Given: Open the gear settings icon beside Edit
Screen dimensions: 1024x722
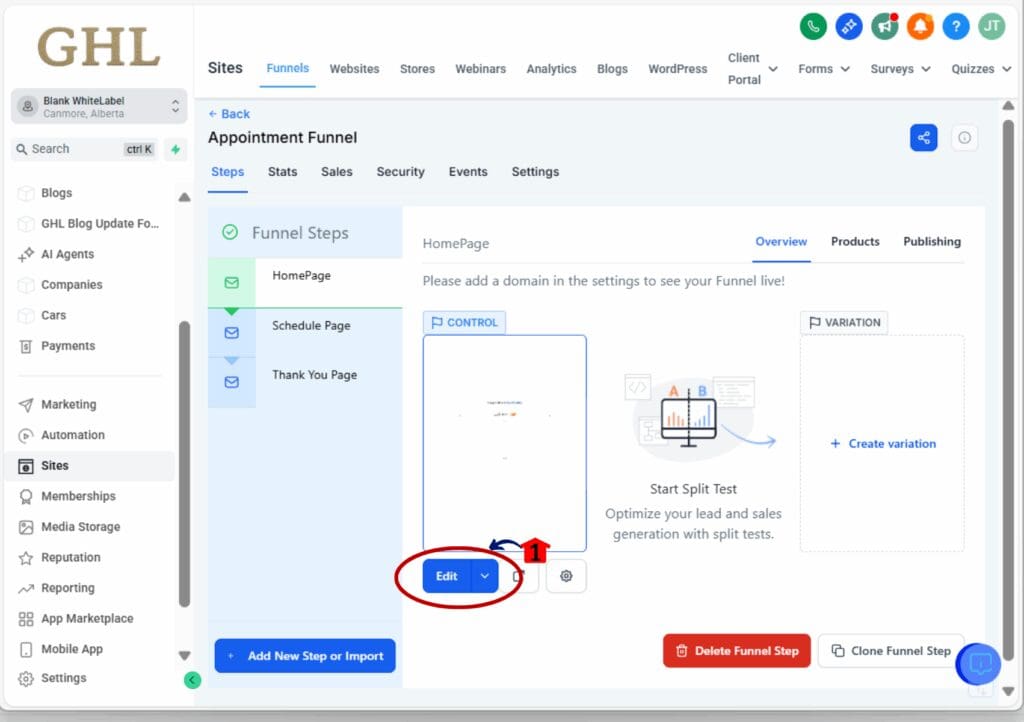Looking at the screenshot, I should [x=566, y=576].
